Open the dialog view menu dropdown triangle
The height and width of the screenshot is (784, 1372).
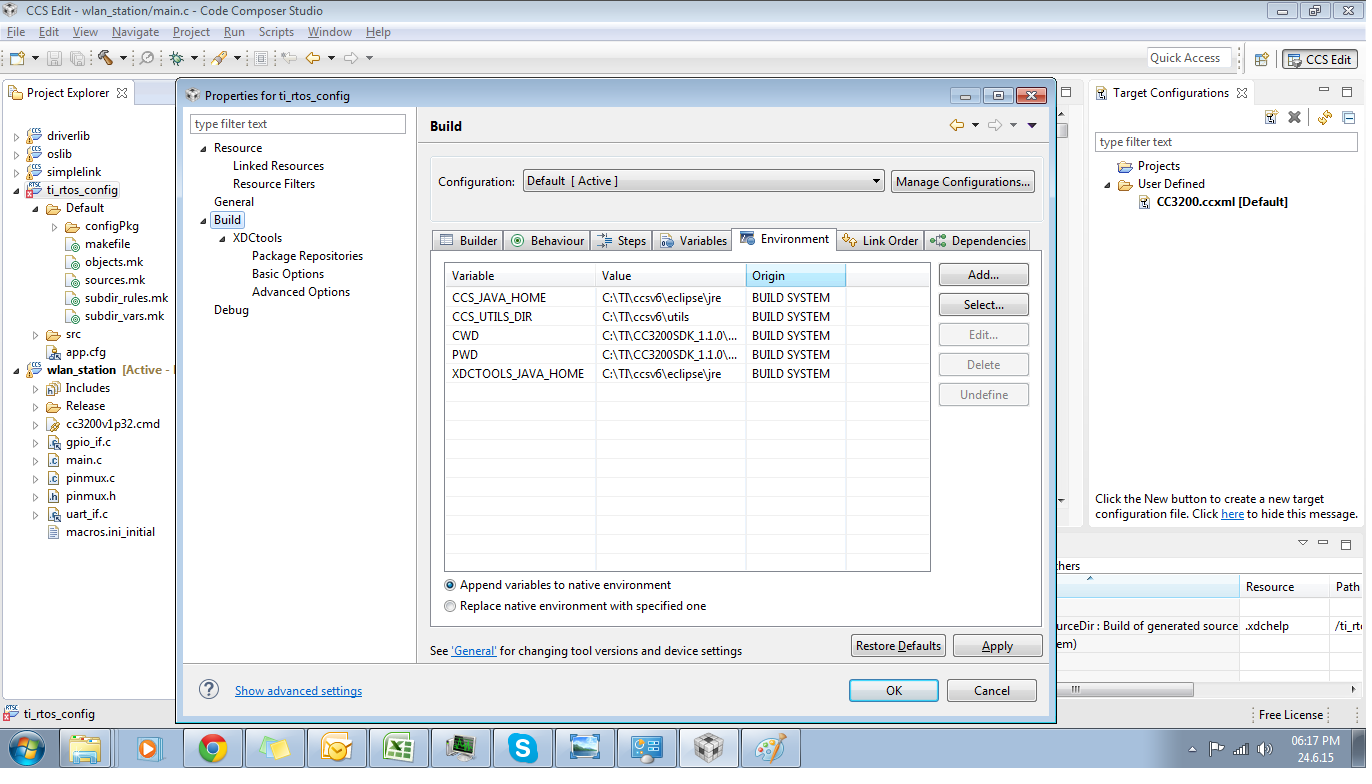point(1032,125)
